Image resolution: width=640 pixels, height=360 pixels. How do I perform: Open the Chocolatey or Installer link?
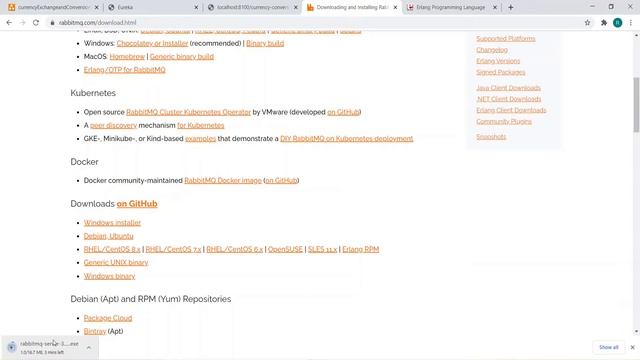(152, 43)
